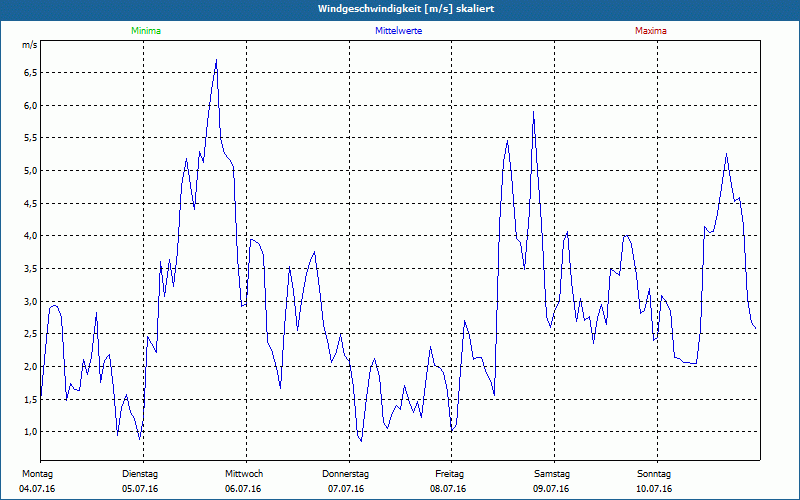
Task: Click the 2,5 y-axis value
Action: pyautogui.click(x=31, y=334)
